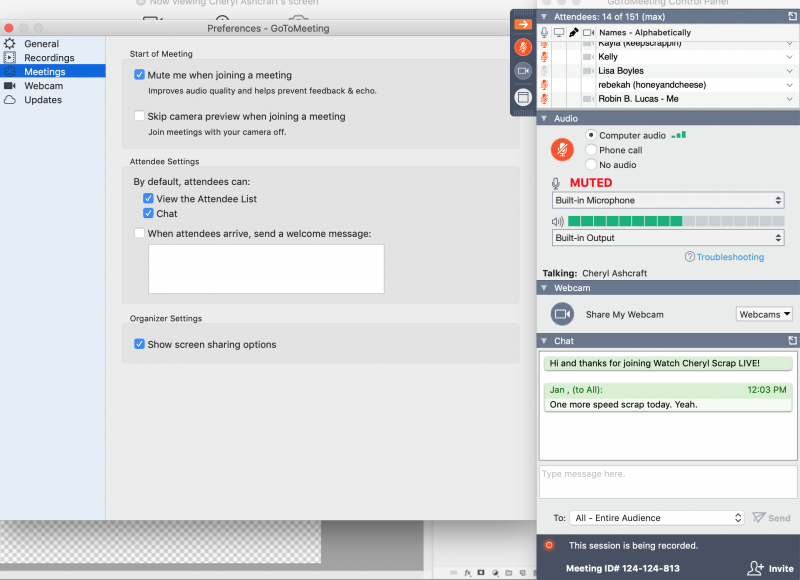This screenshot has width=800, height=580.
Task: Click the General gear icon in sidebar
Action: tap(10, 44)
